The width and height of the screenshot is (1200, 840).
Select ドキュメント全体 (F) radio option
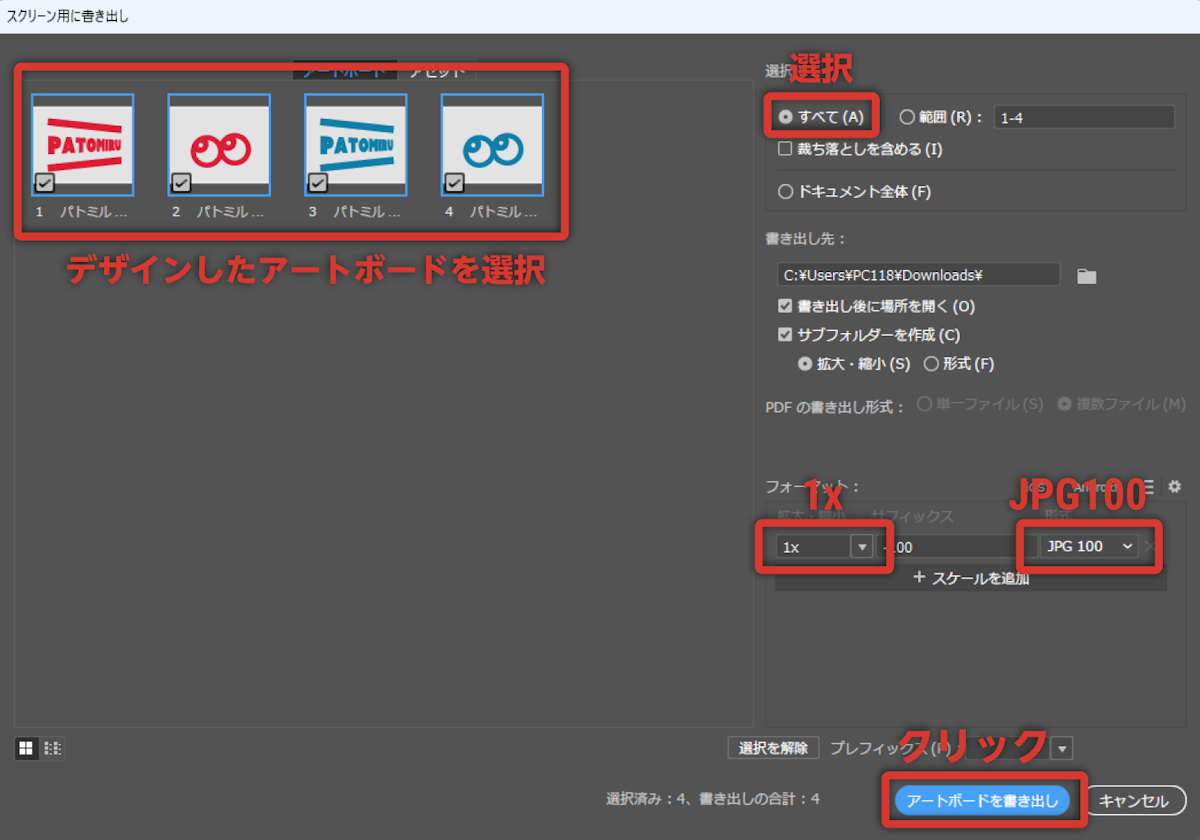786,191
